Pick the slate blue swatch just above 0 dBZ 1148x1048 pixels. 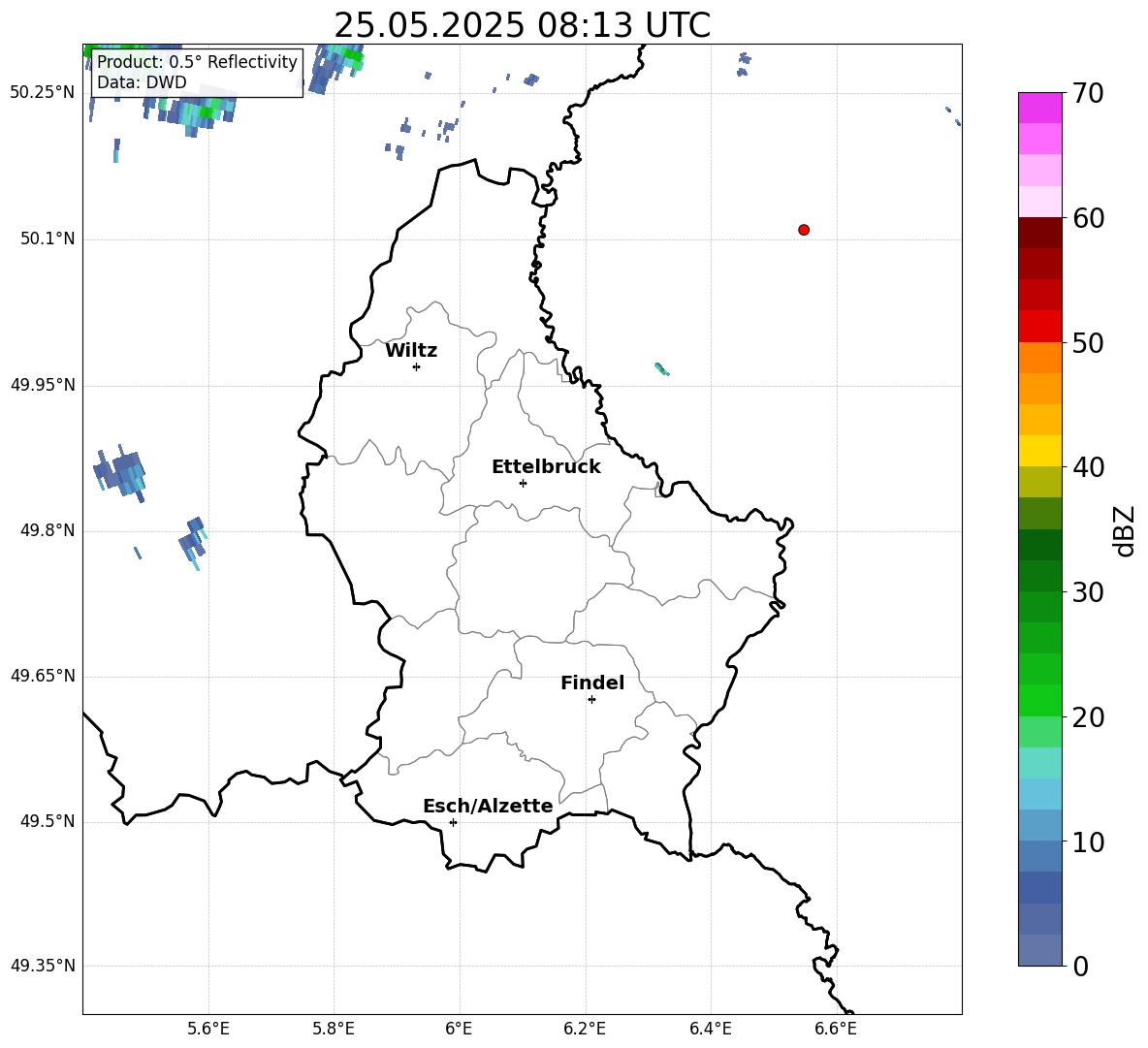click(x=1039, y=950)
